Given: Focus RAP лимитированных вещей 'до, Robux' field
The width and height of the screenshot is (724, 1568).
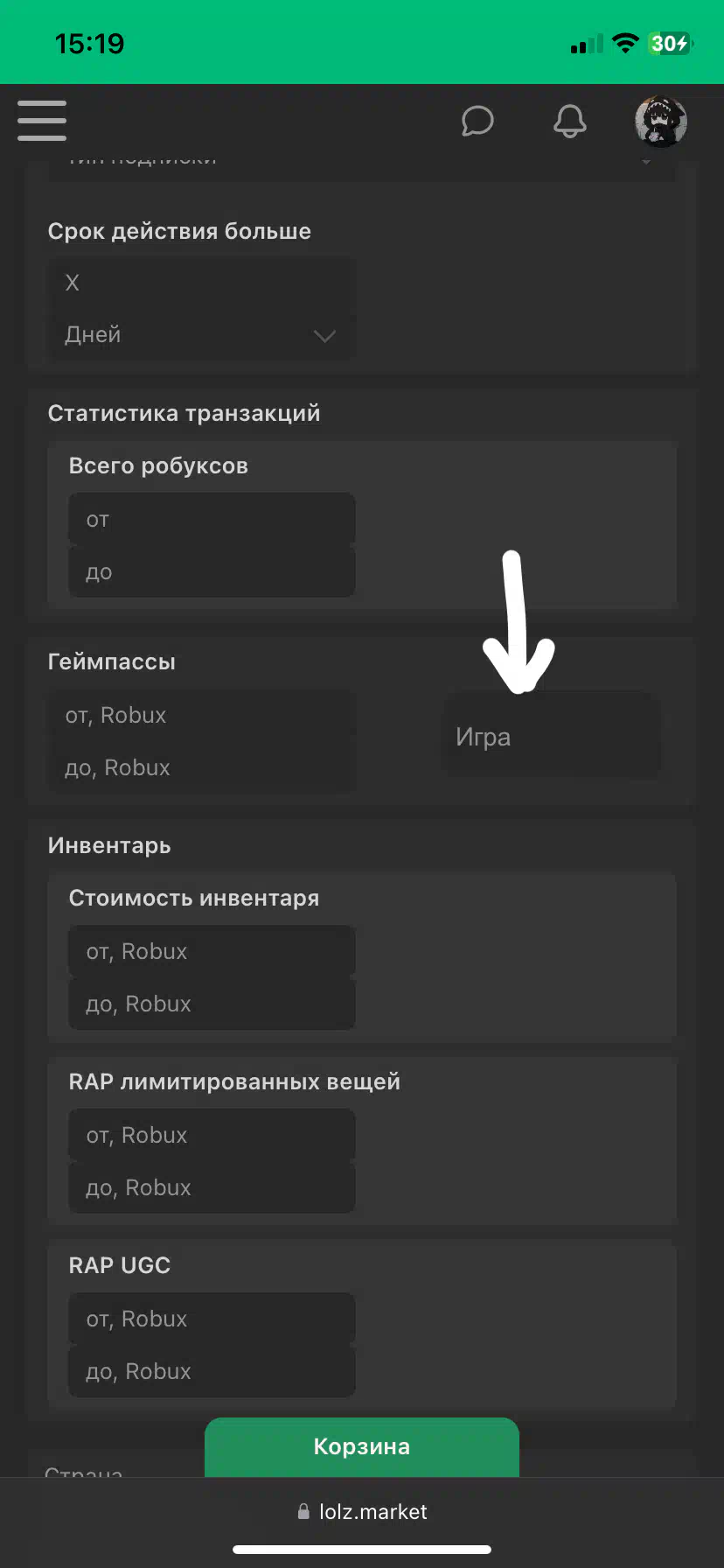Looking at the screenshot, I should [x=212, y=1187].
